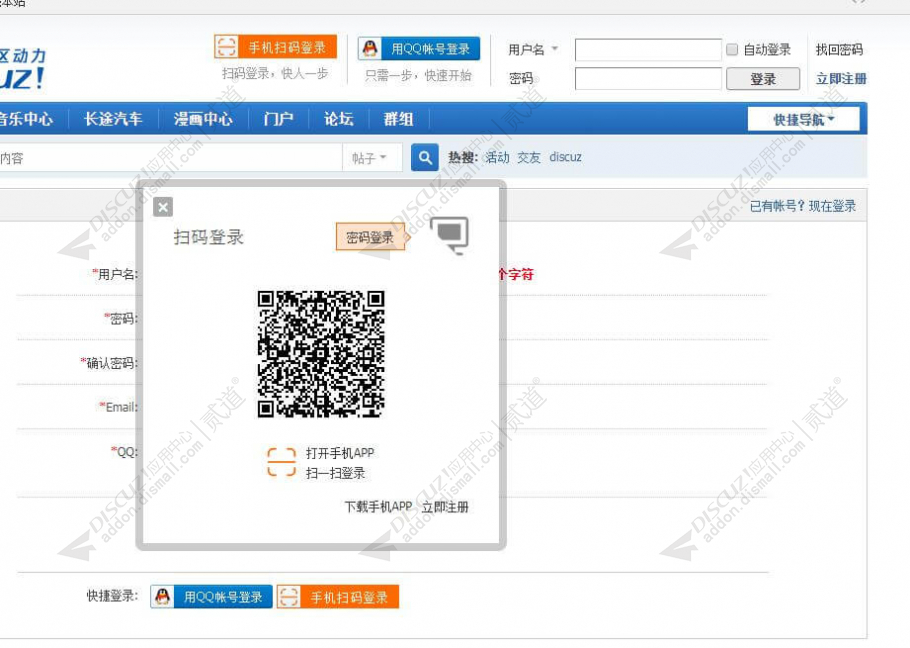Click the 打开手机APP text in popup
This screenshot has width=910, height=648.
[340, 453]
